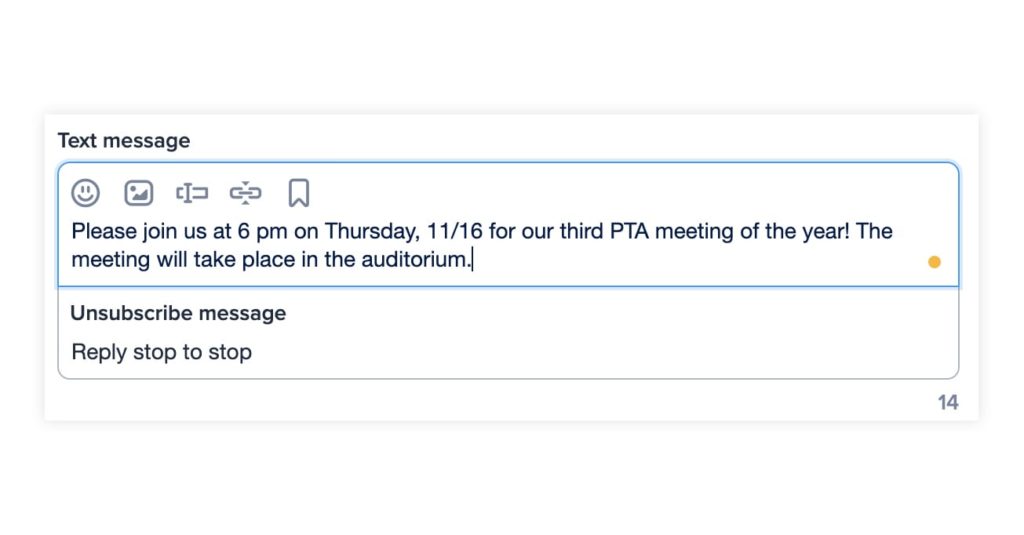The image size is (1024, 535).
Task: Click the insert image icon
Action: (x=138, y=193)
